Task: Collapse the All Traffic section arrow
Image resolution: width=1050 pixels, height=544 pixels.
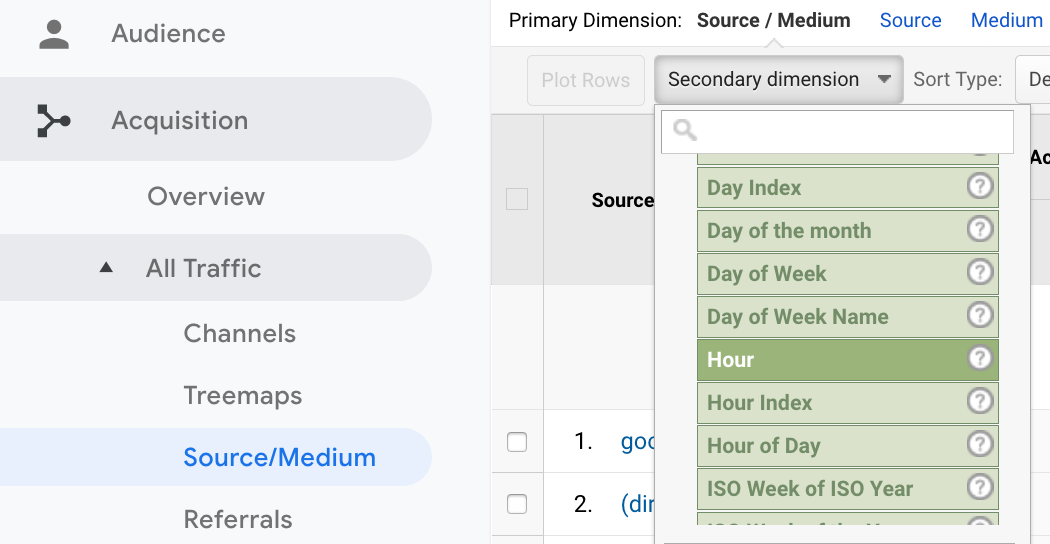Action: (106, 268)
